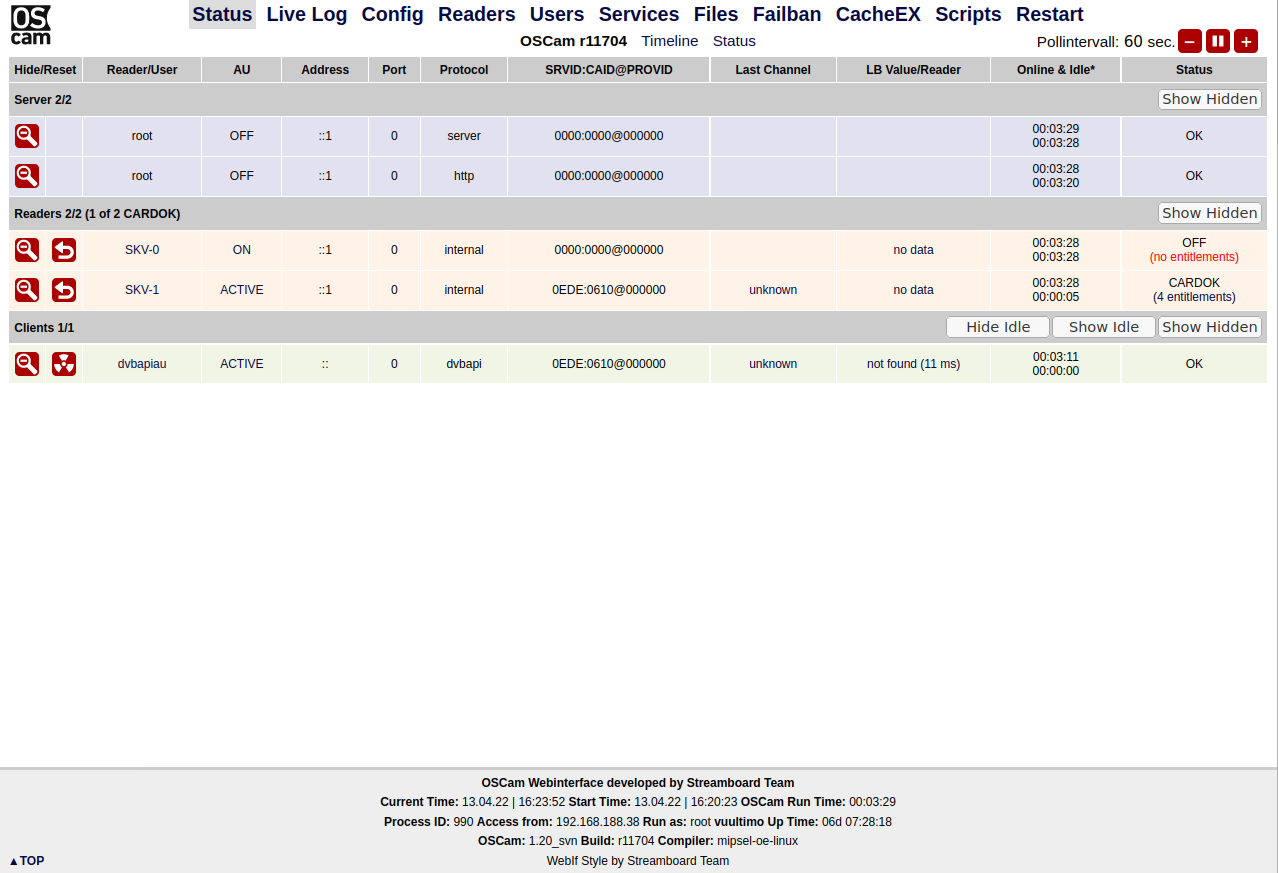Viewport: 1278px width, 873px height.
Task: Hide the SKV-1 reader row
Action: 27,290
